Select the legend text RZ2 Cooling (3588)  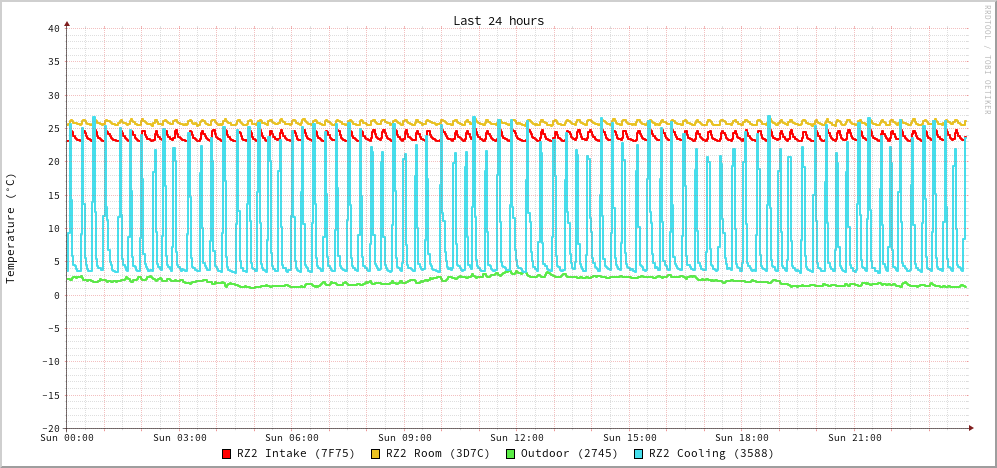[x=712, y=454]
